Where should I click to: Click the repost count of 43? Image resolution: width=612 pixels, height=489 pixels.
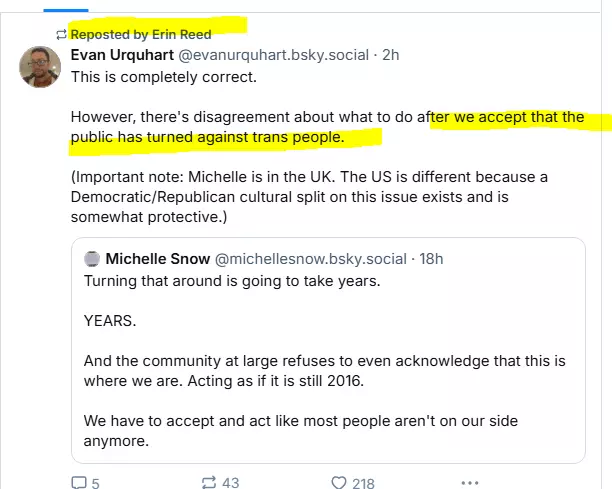pyautogui.click(x=230, y=482)
